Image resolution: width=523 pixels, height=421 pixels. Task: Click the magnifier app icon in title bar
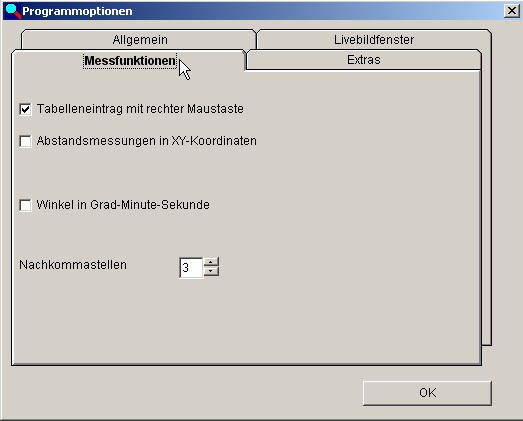[13, 11]
